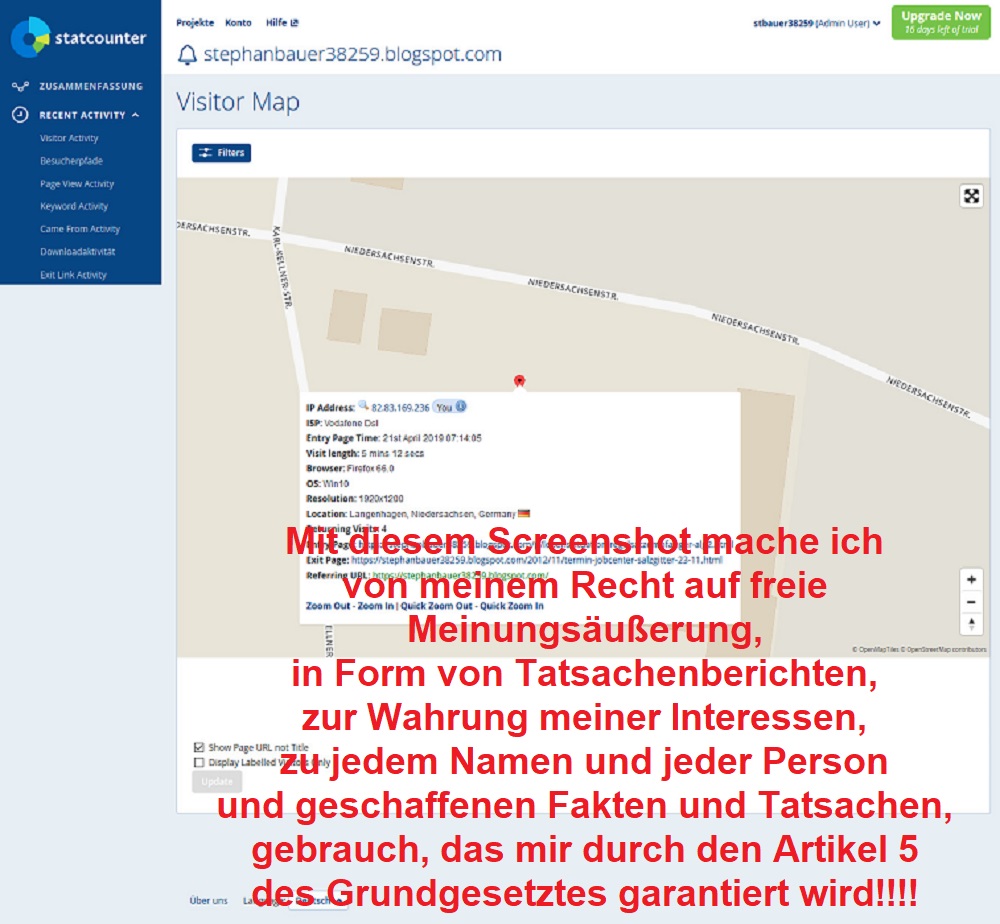Screen dimensions: 1000x924
Task: Open the Zusammenfassung summary icon
Action: pos(20,86)
